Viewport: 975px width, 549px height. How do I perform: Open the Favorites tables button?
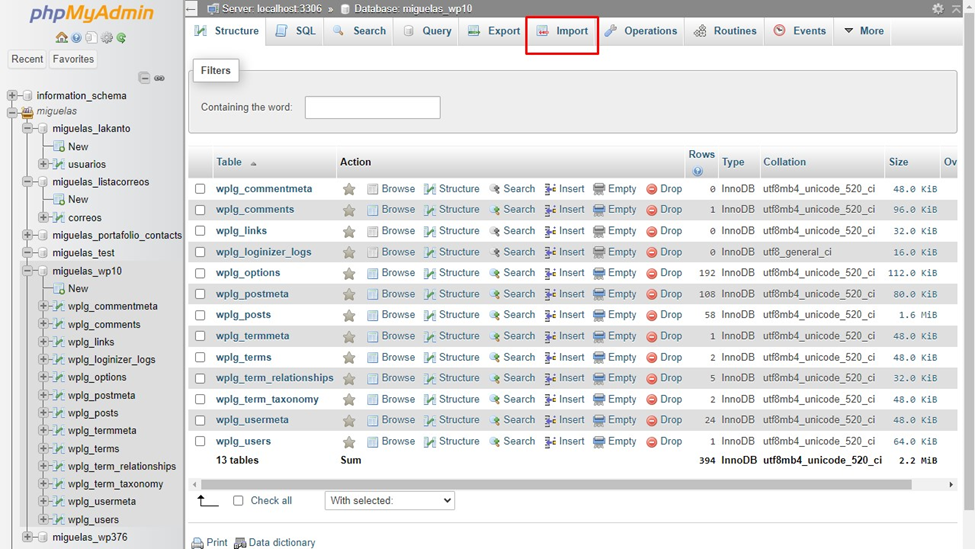point(73,59)
